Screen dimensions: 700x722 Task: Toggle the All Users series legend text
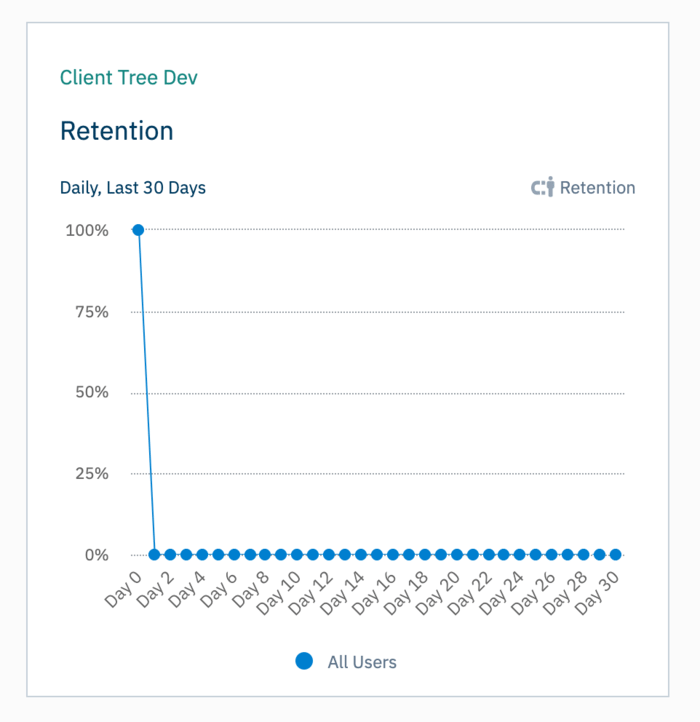[362, 662]
